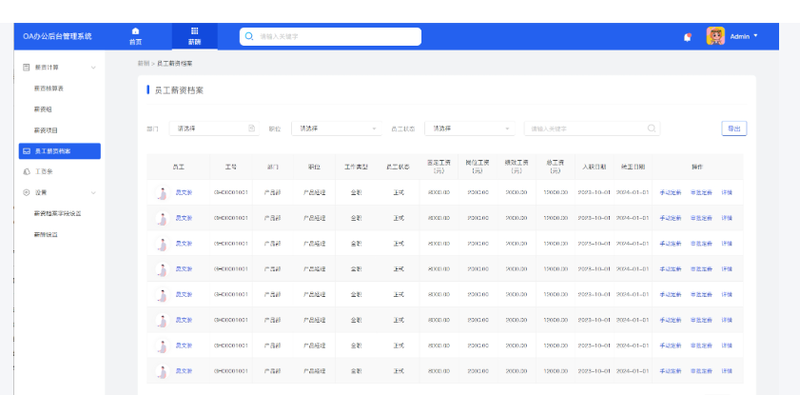Click 详情 link in the first table row
Viewport: 800px width, 395px height.
pyautogui.click(x=727, y=193)
